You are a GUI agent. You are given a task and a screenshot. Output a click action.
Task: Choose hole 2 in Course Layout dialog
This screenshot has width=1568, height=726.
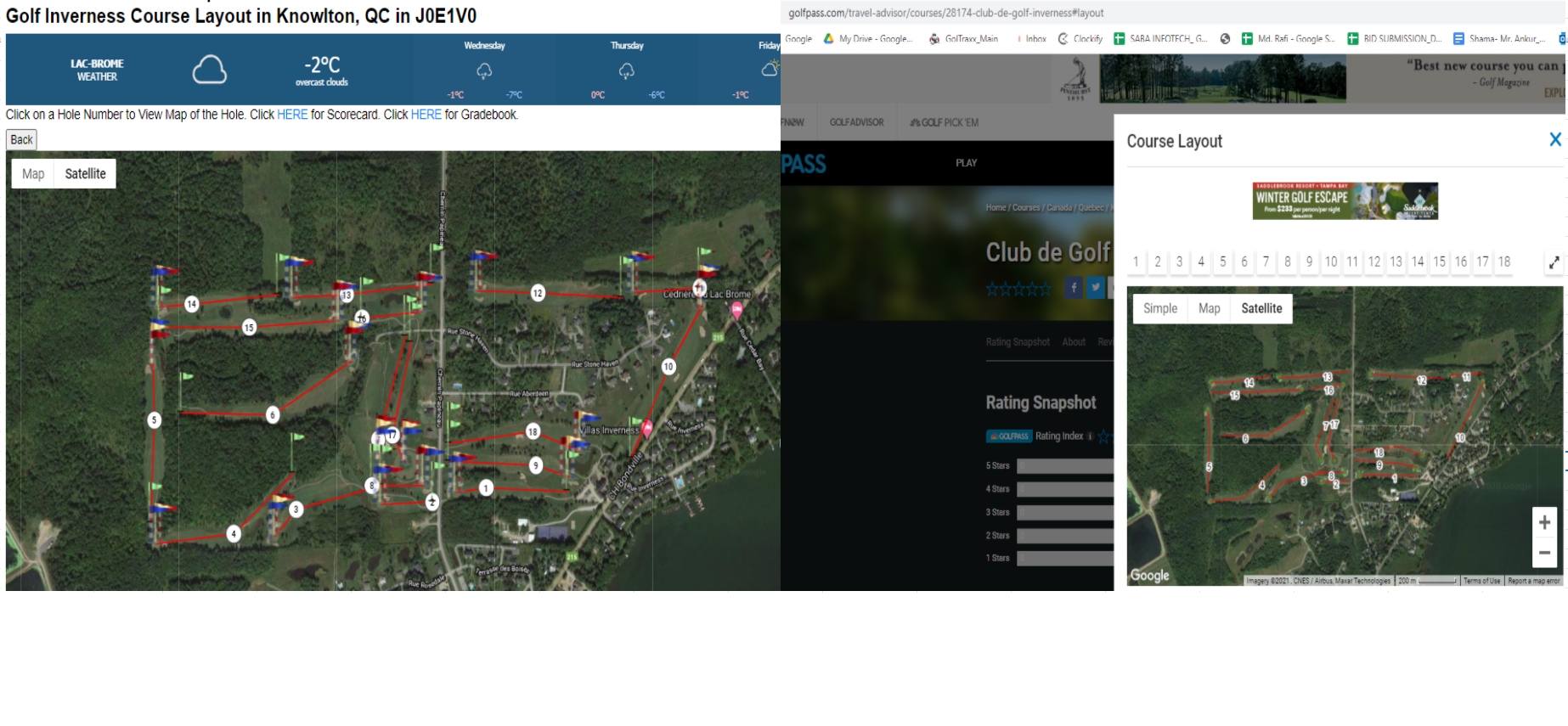pos(1158,262)
